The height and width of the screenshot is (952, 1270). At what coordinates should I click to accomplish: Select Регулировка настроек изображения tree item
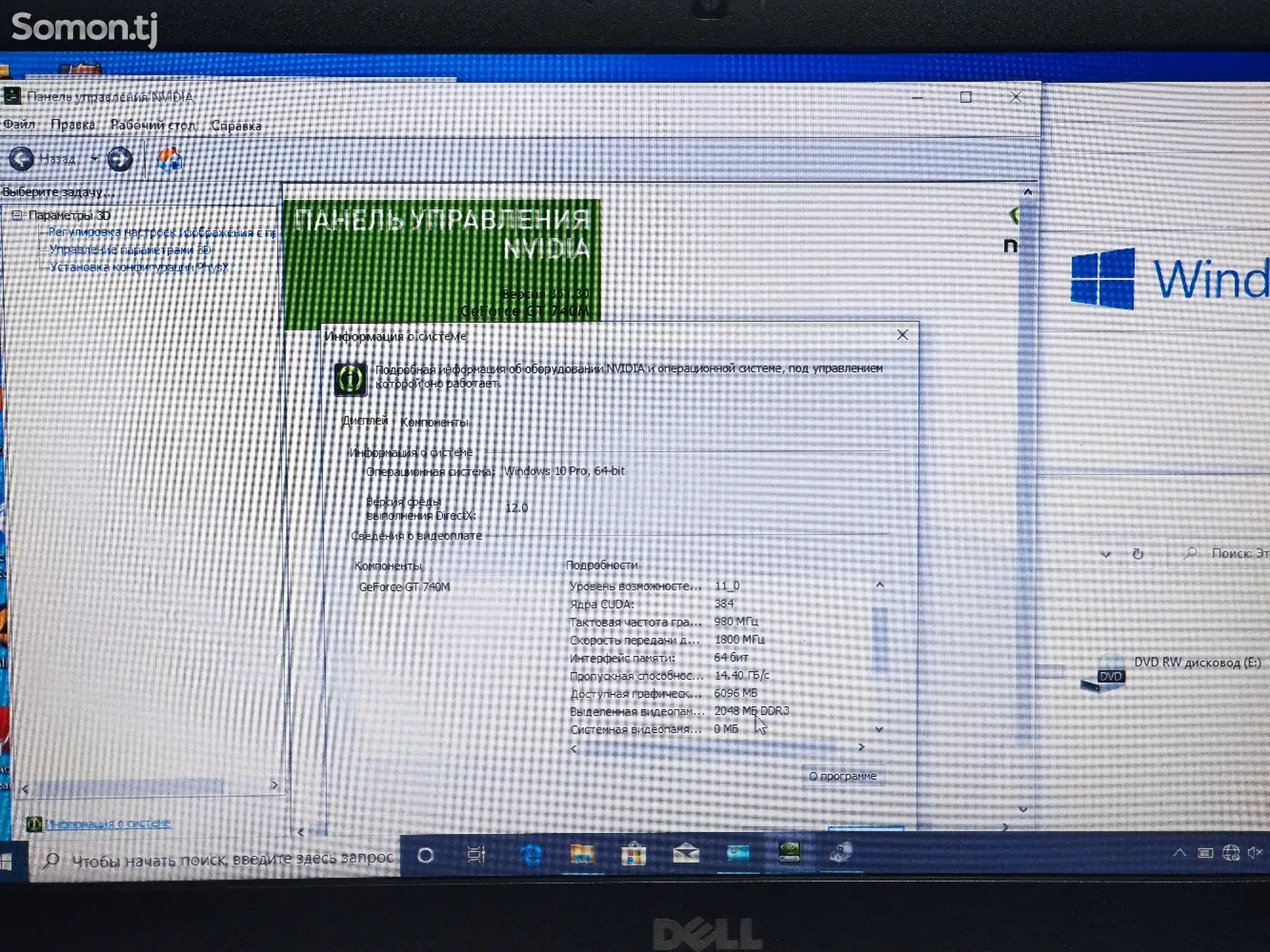coord(162,232)
